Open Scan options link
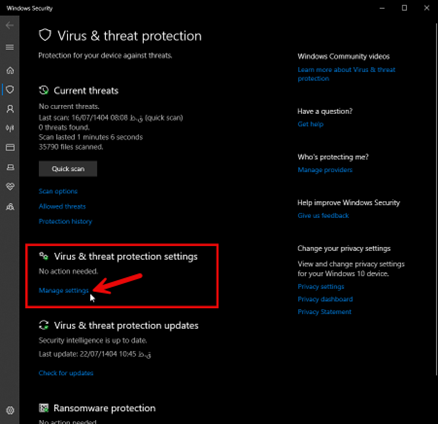This screenshot has height=424, width=438. (58, 191)
